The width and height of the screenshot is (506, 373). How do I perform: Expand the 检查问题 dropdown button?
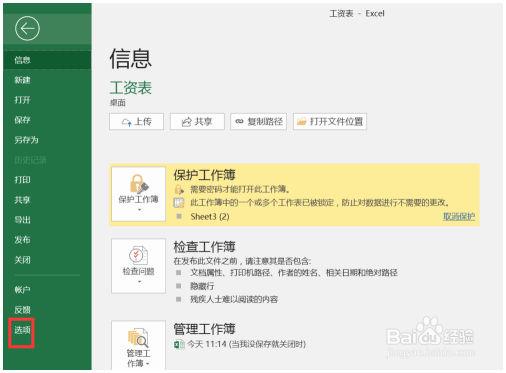[x=138, y=266]
